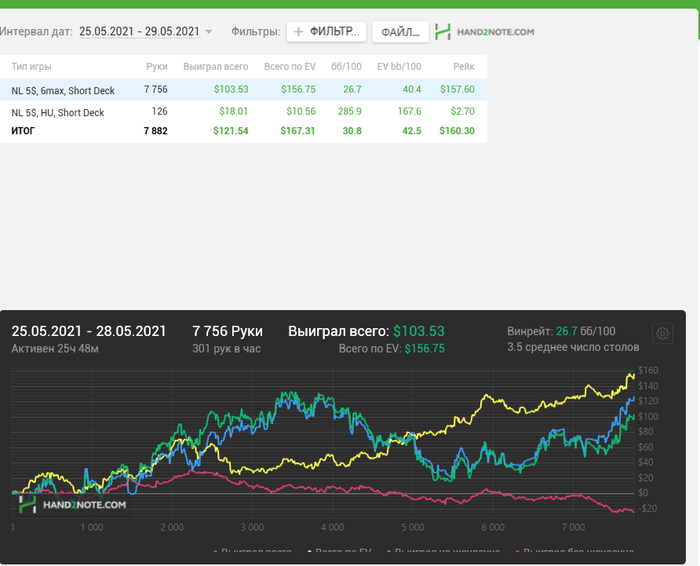700x566 pixels.
Task: Open the ФАЙЛ menu button
Action: click(400, 32)
